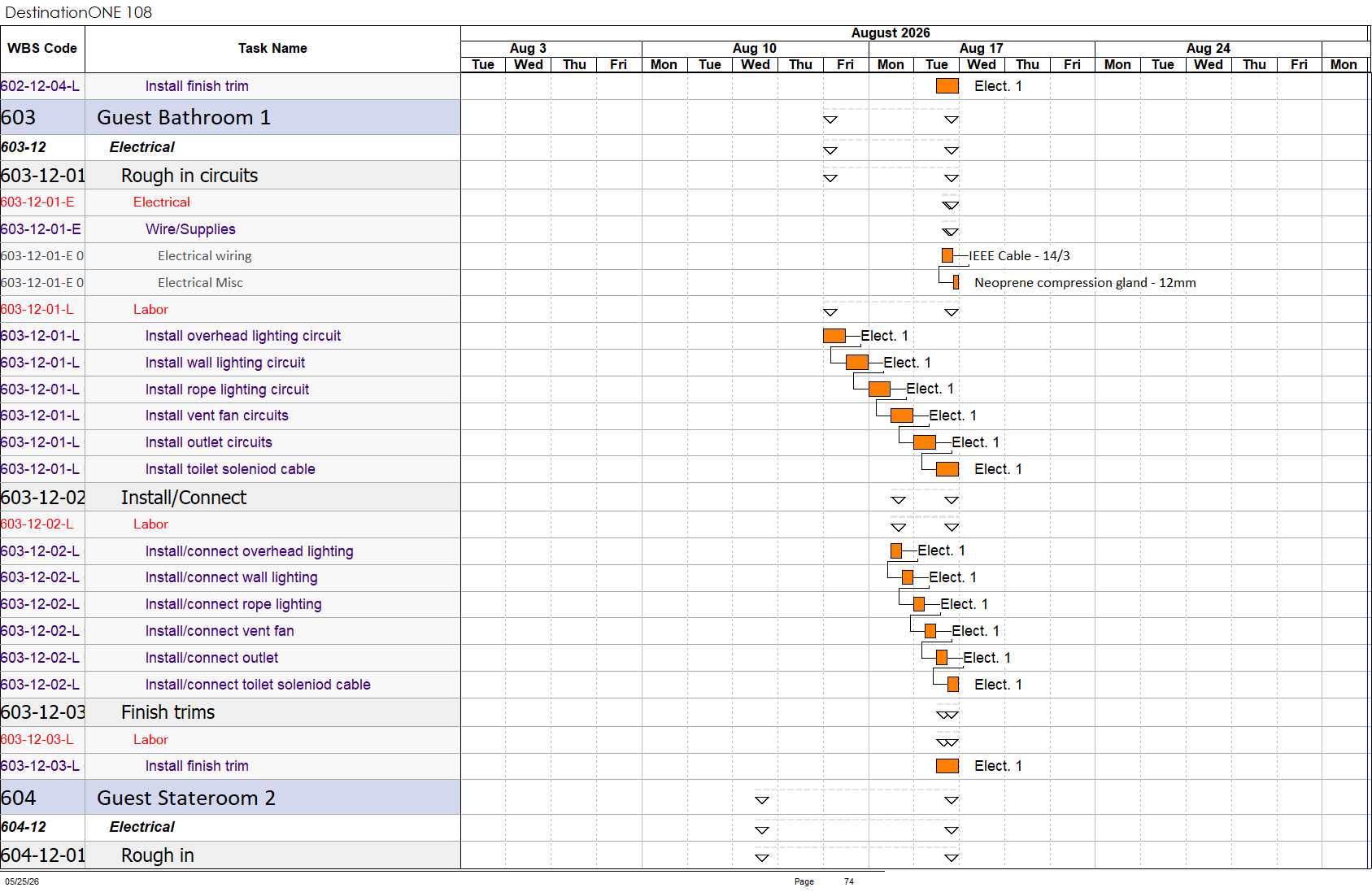The height and width of the screenshot is (892, 1372).
Task: Click the Install/connect overhead lighting Gantt bar
Action: 896,550
